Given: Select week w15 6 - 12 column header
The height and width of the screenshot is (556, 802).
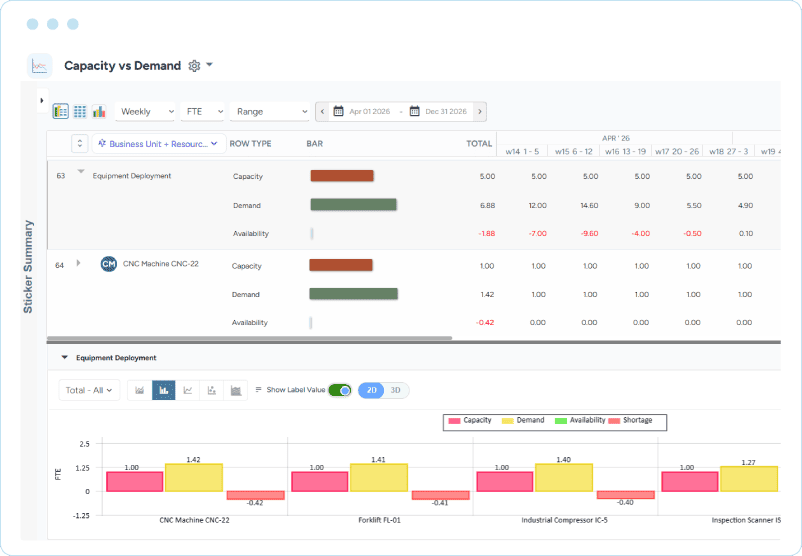Looking at the screenshot, I should [573, 151].
